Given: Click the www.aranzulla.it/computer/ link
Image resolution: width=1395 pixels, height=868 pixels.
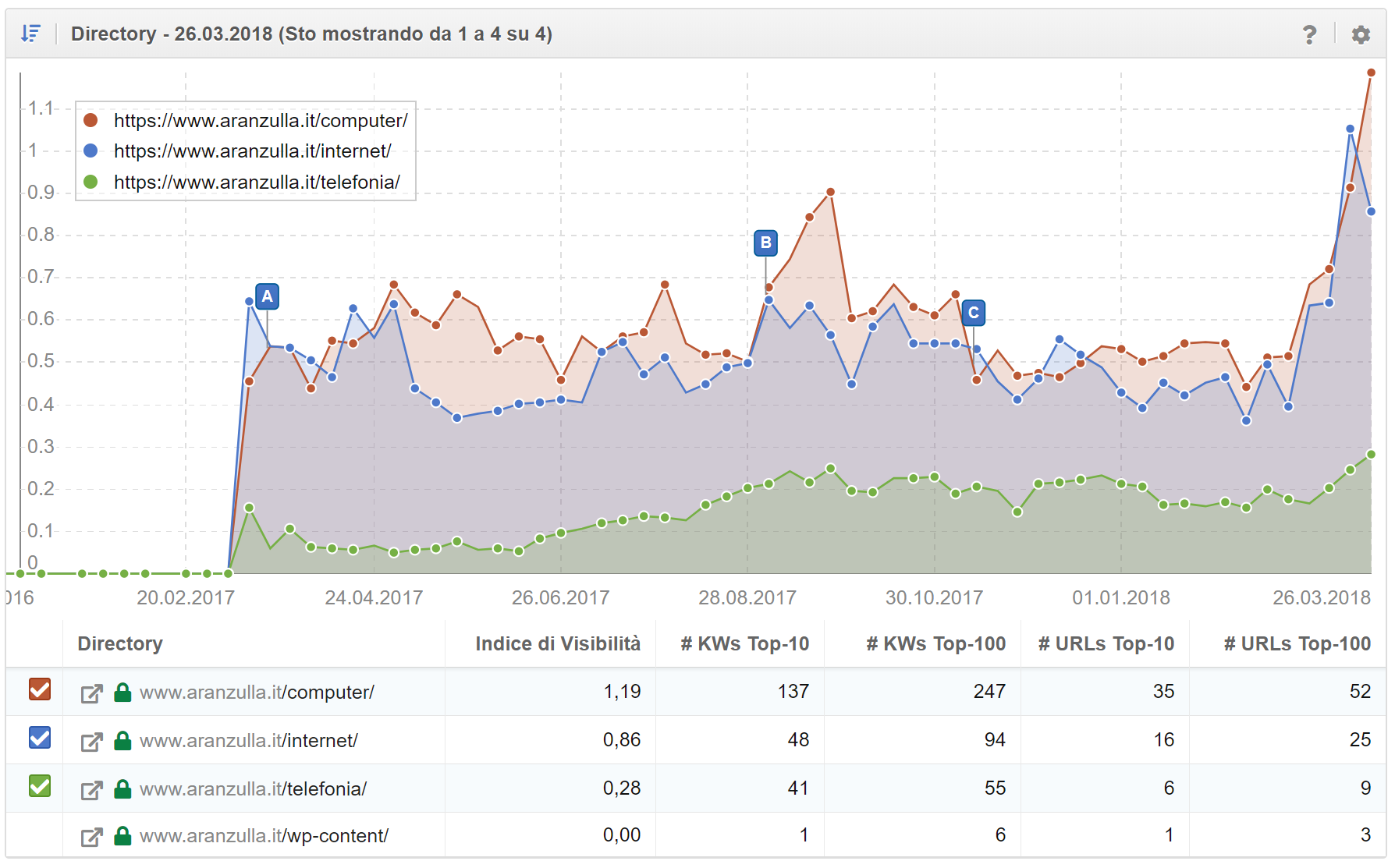Looking at the screenshot, I should pyautogui.click(x=257, y=693).
